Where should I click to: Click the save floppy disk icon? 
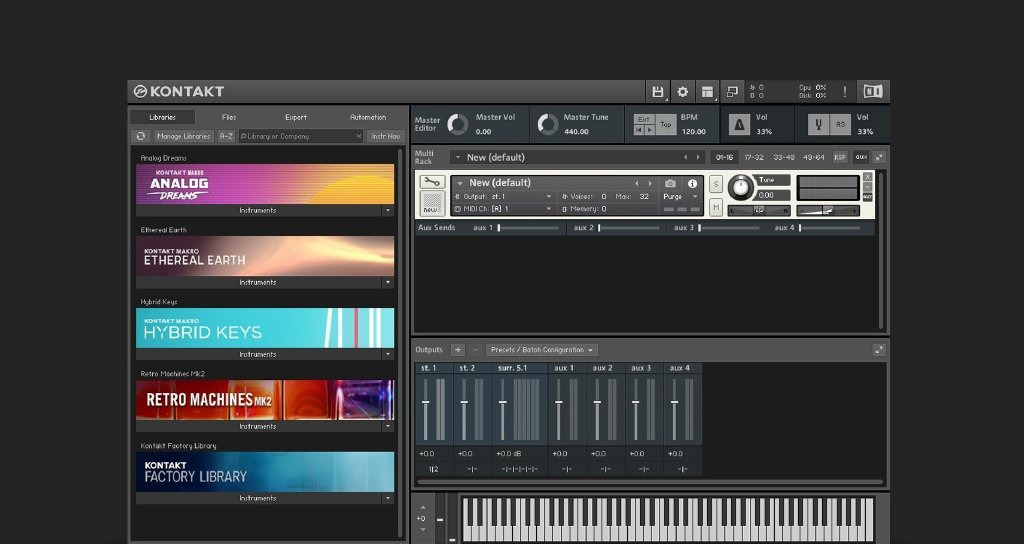pyautogui.click(x=657, y=92)
